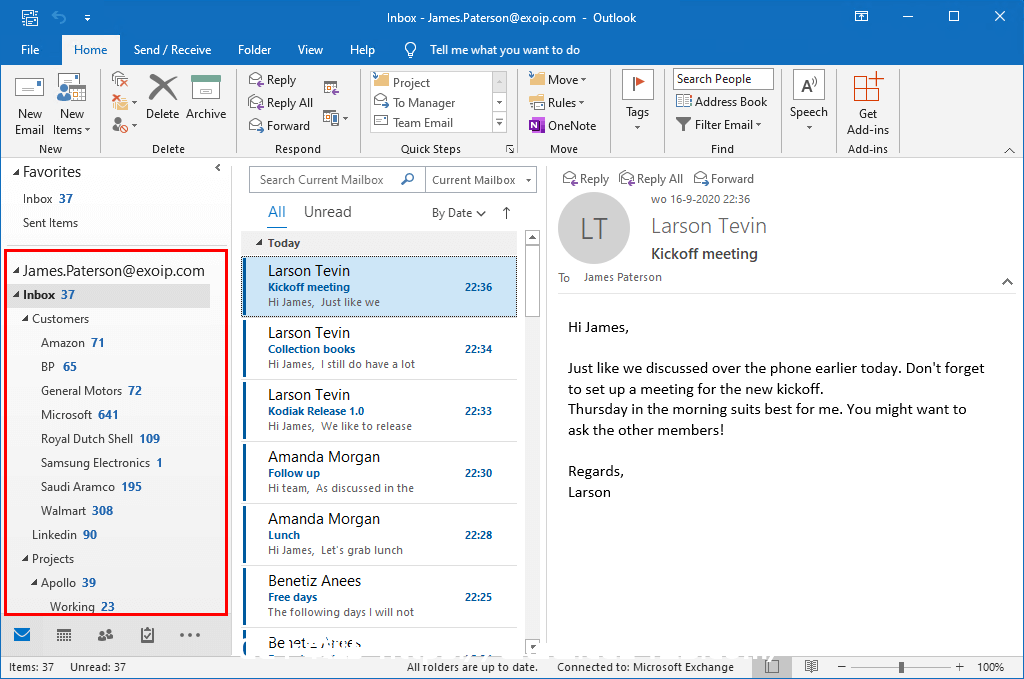Image resolution: width=1024 pixels, height=679 pixels.
Task: Switch to the Send / Receive tab
Action: (x=172, y=50)
